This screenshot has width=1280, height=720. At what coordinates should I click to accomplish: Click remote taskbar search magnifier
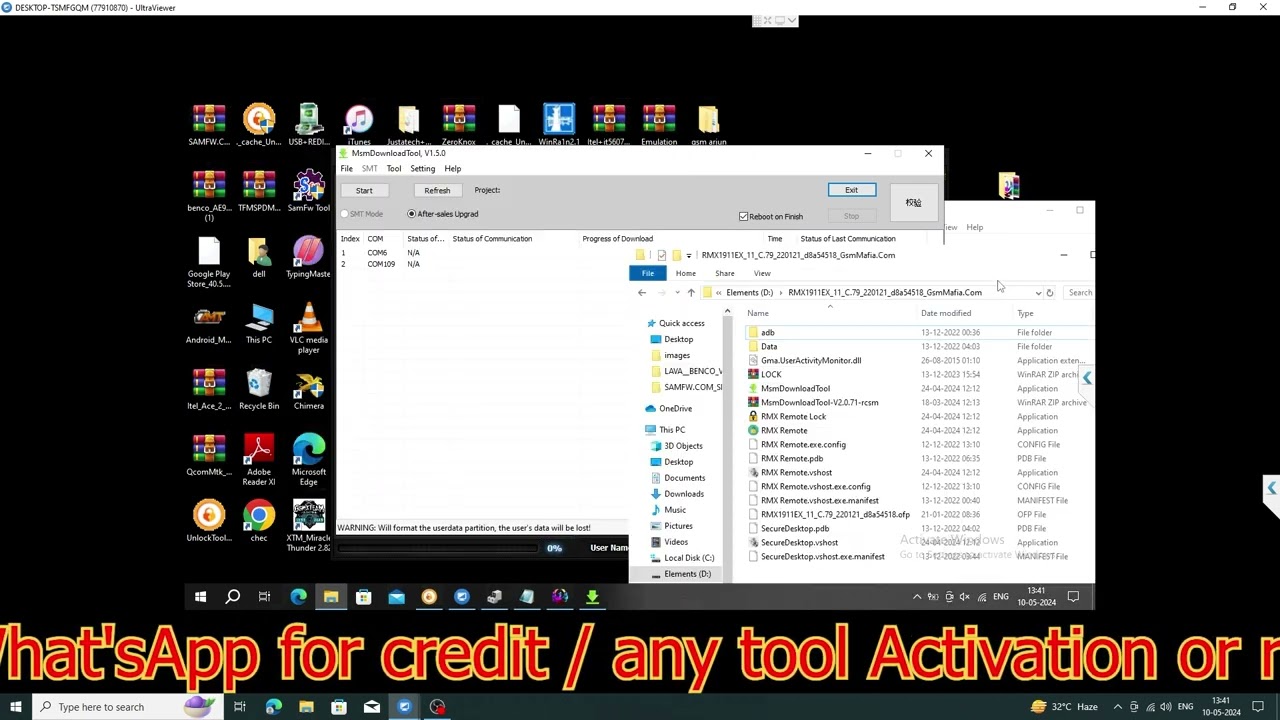tap(232, 597)
